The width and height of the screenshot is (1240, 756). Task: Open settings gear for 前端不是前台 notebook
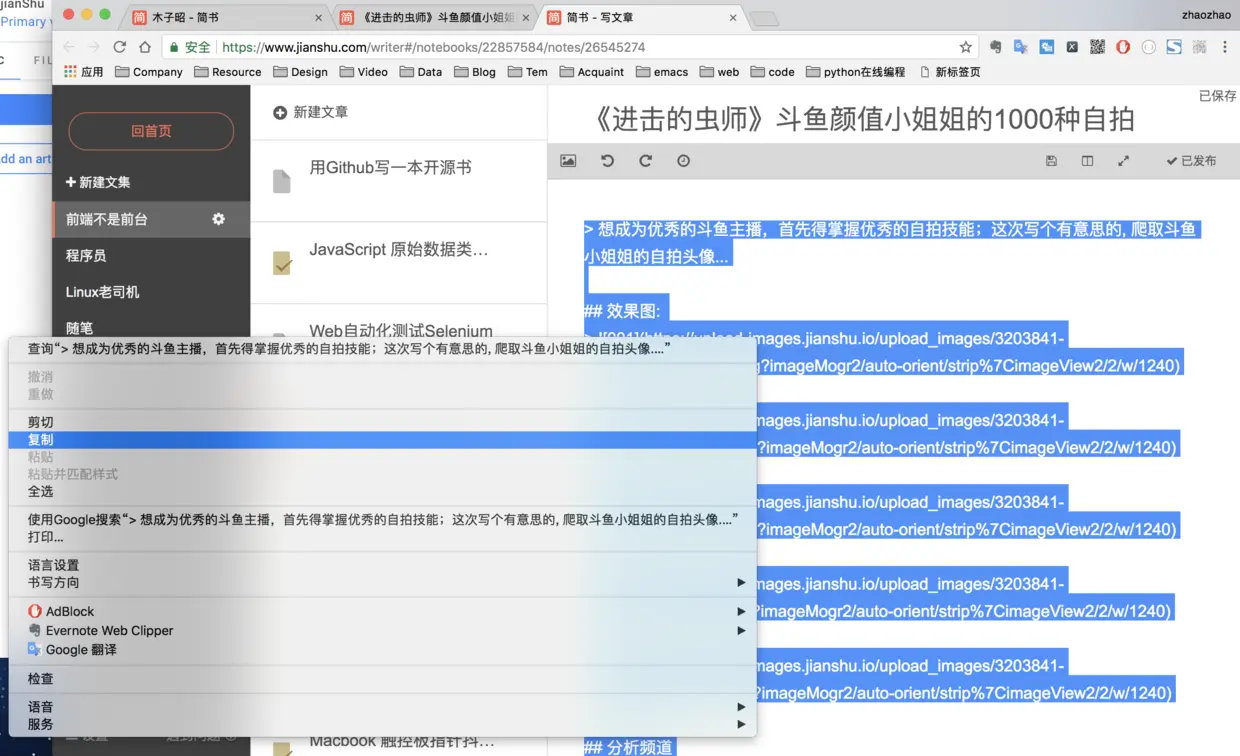coord(218,219)
